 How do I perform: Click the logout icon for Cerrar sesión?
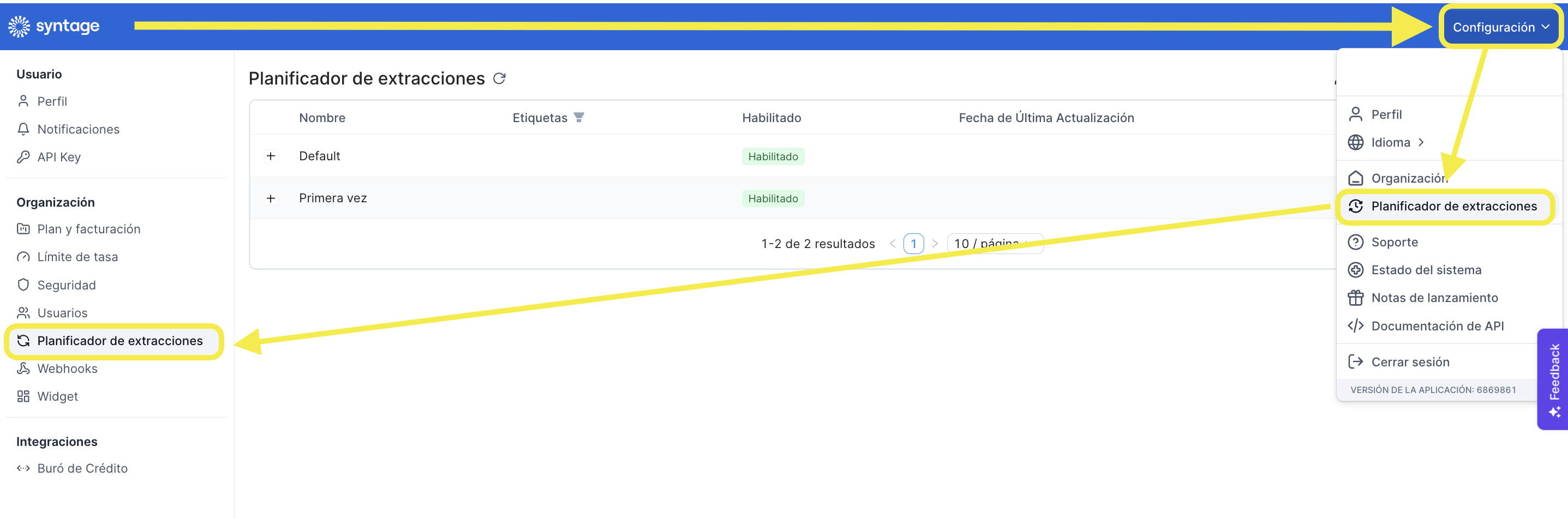(1356, 362)
